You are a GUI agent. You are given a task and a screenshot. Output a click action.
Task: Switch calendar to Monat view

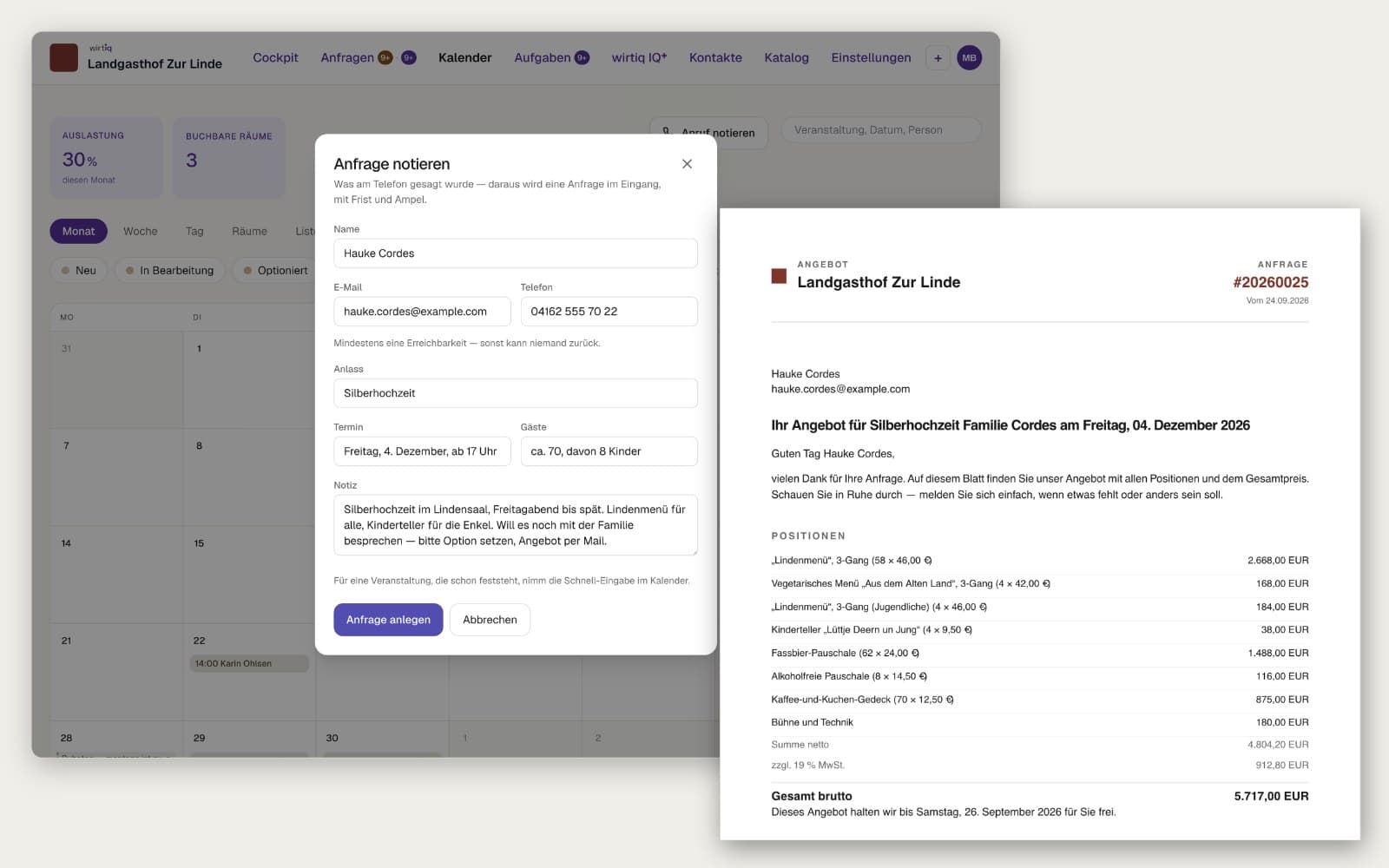click(78, 231)
